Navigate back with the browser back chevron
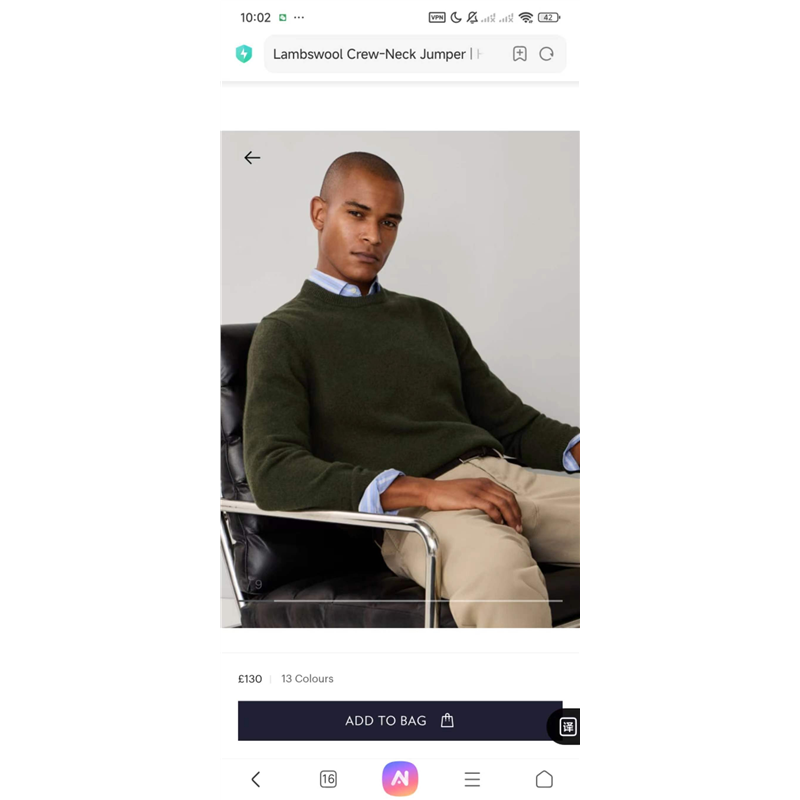The image size is (800, 800). (256, 779)
